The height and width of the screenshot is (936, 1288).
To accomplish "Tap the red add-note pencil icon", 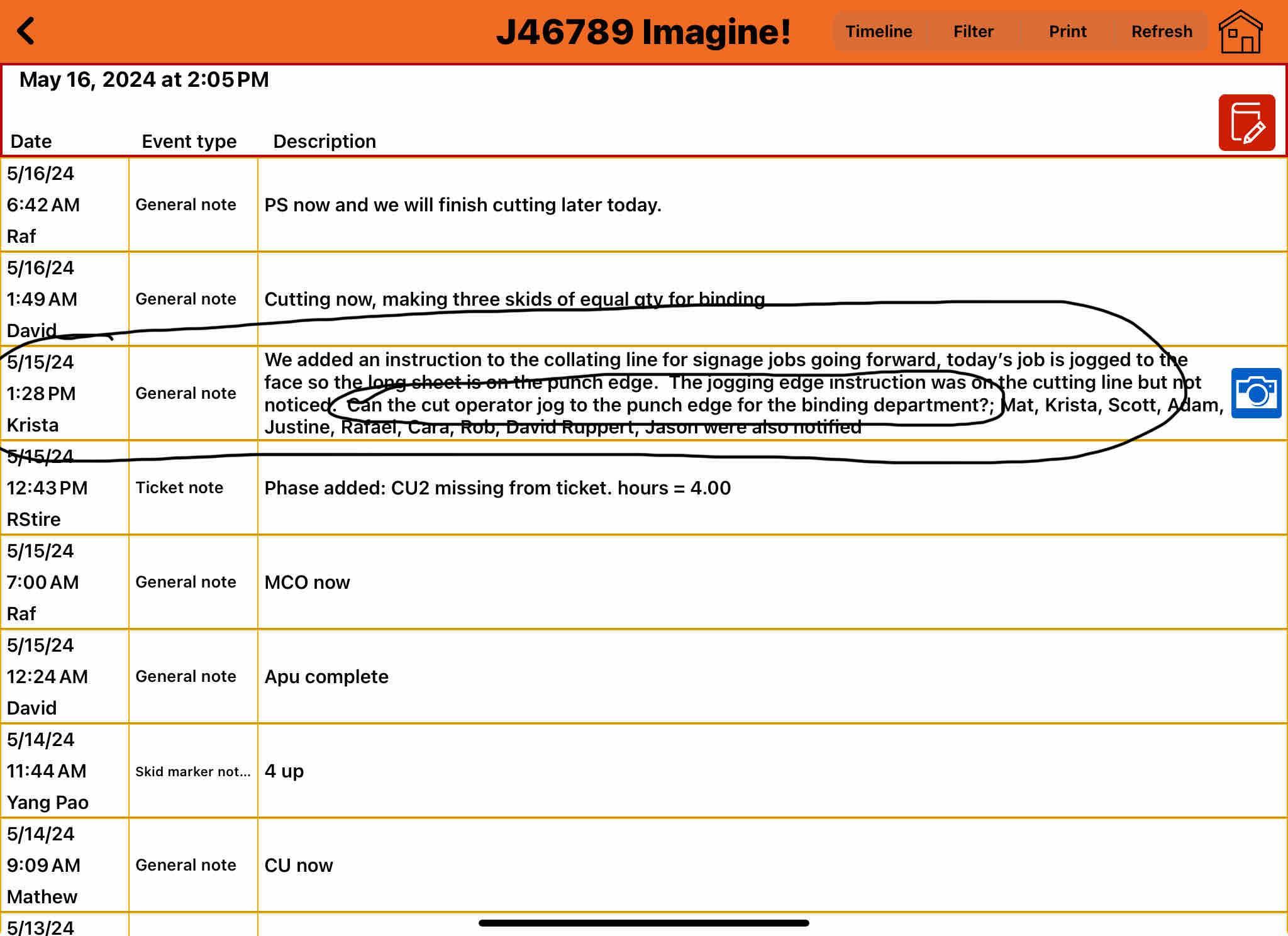I will (x=1246, y=123).
